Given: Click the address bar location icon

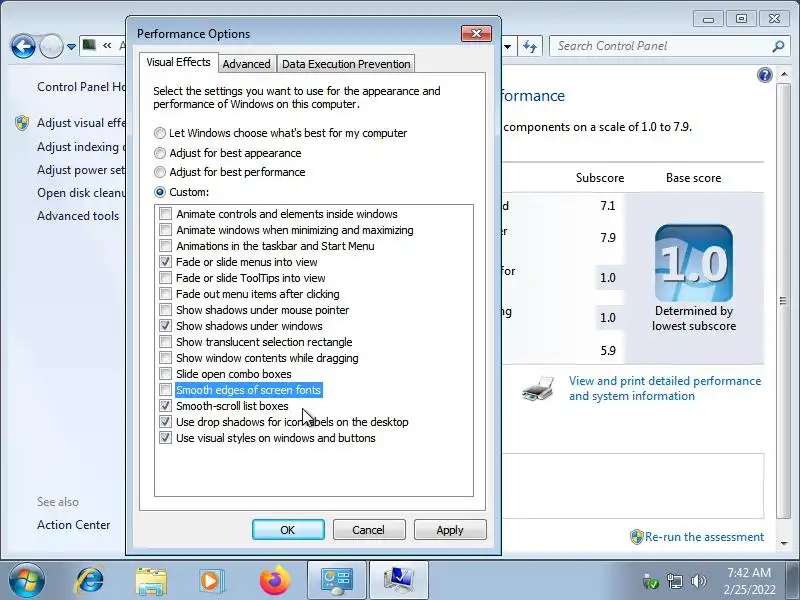Looking at the screenshot, I should [89, 45].
